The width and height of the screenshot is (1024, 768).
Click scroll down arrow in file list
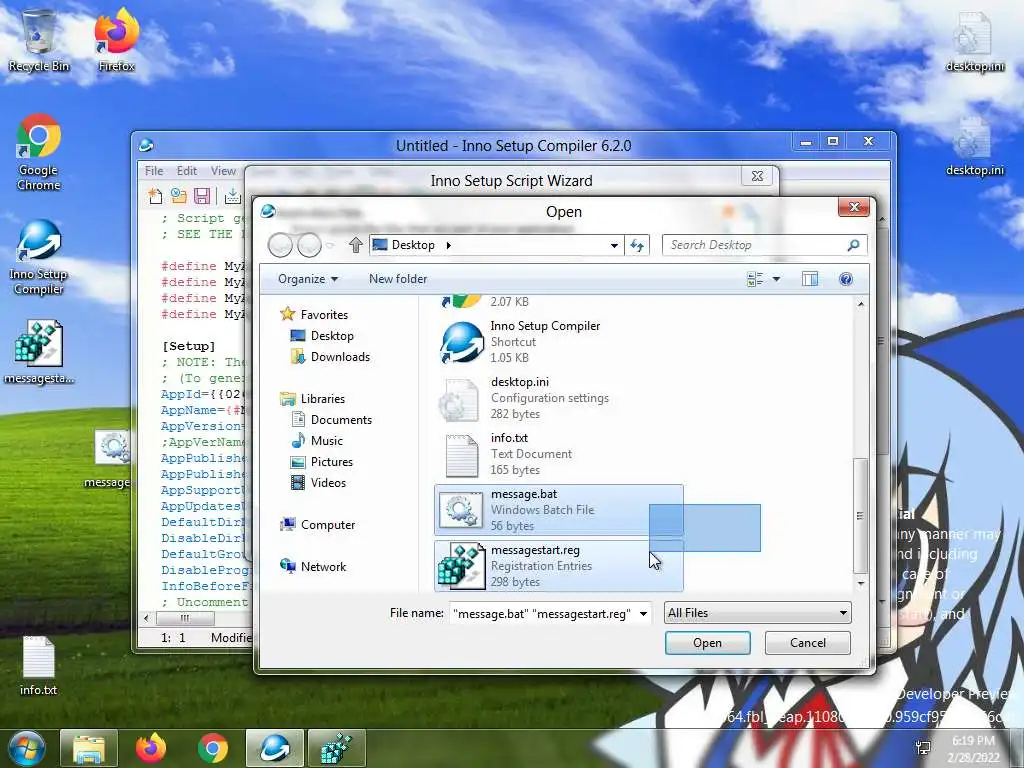coord(861,583)
